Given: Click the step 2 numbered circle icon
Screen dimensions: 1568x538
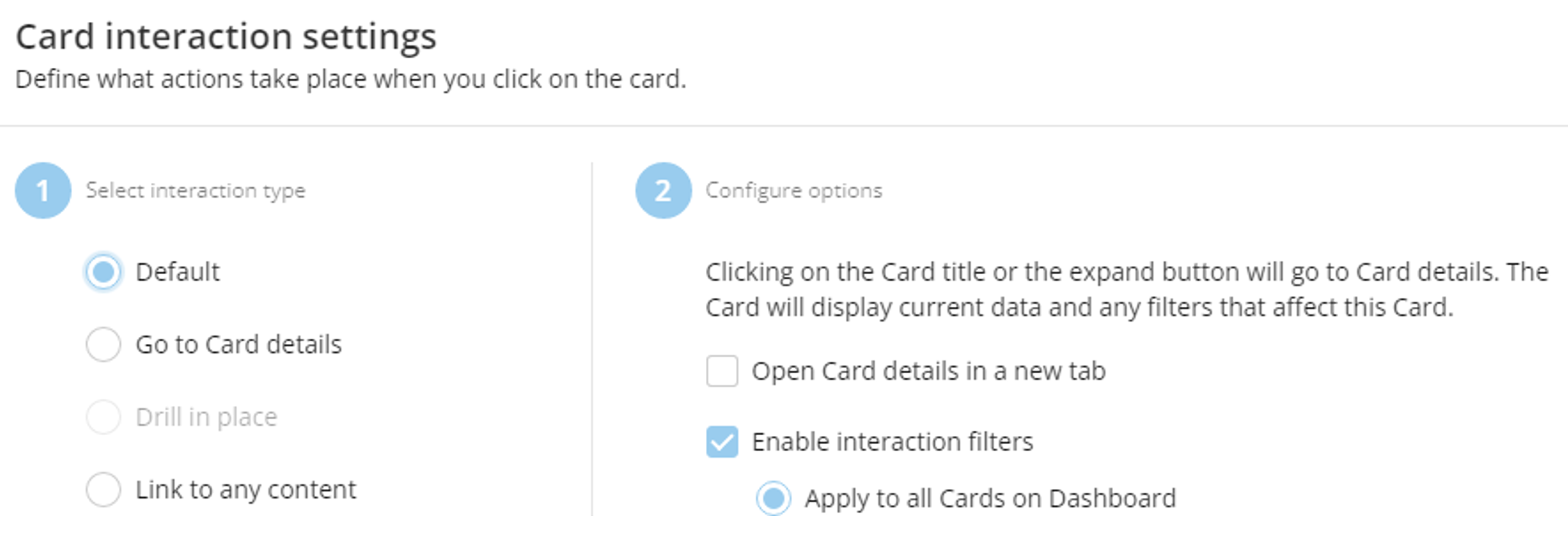Looking at the screenshot, I should (x=662, y=191).
